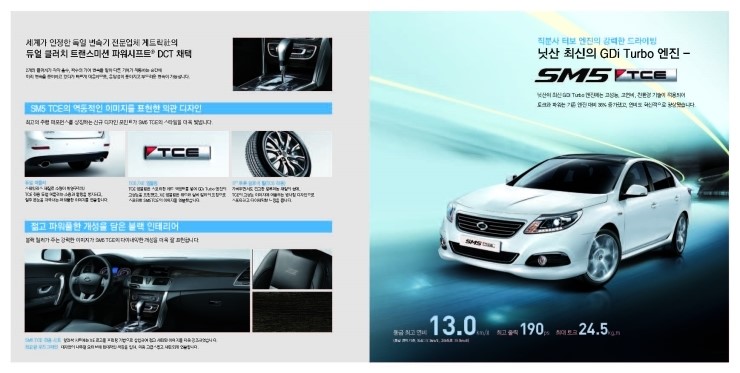Screen dimensions: 740x373
Task: Click the 24.5 kg.m torque figure
Action: pos(598,329)
